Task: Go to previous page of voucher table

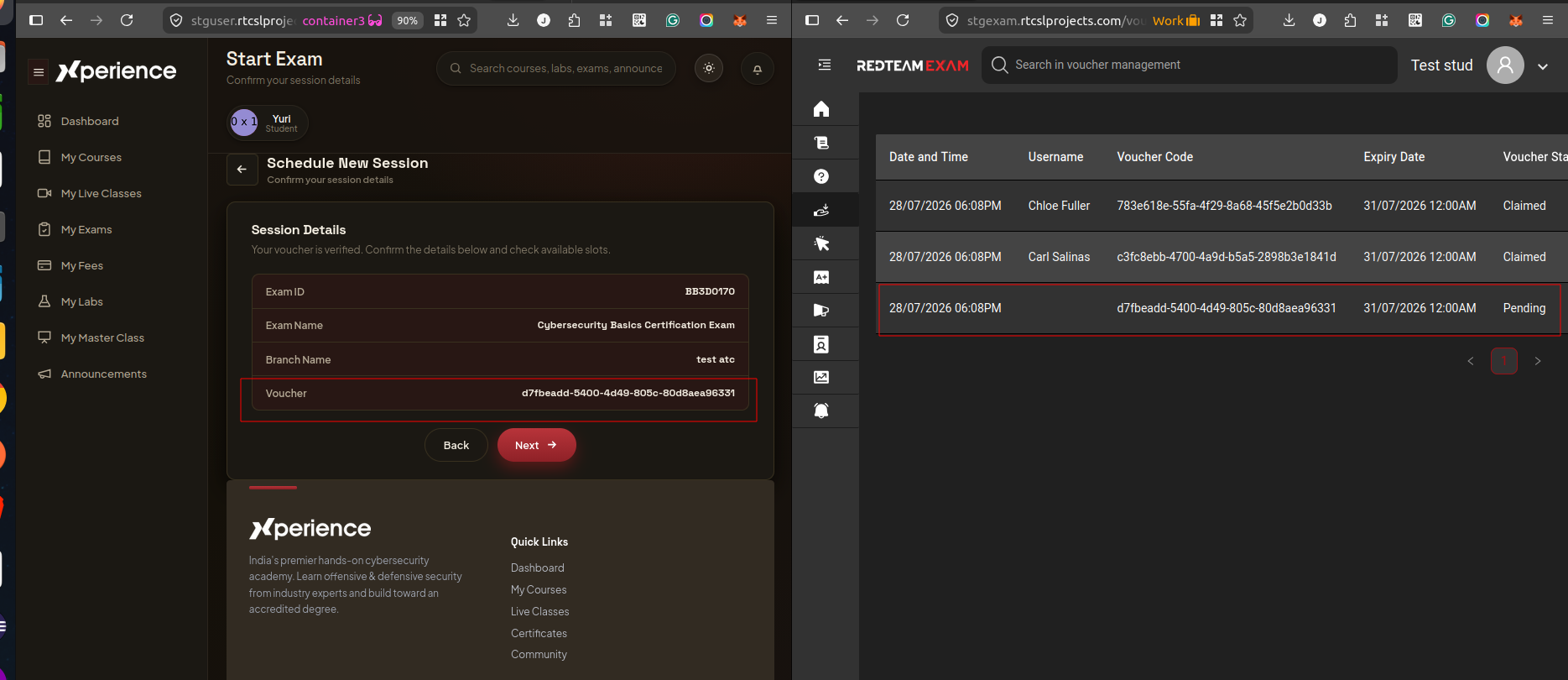Action: point(1470,361)
